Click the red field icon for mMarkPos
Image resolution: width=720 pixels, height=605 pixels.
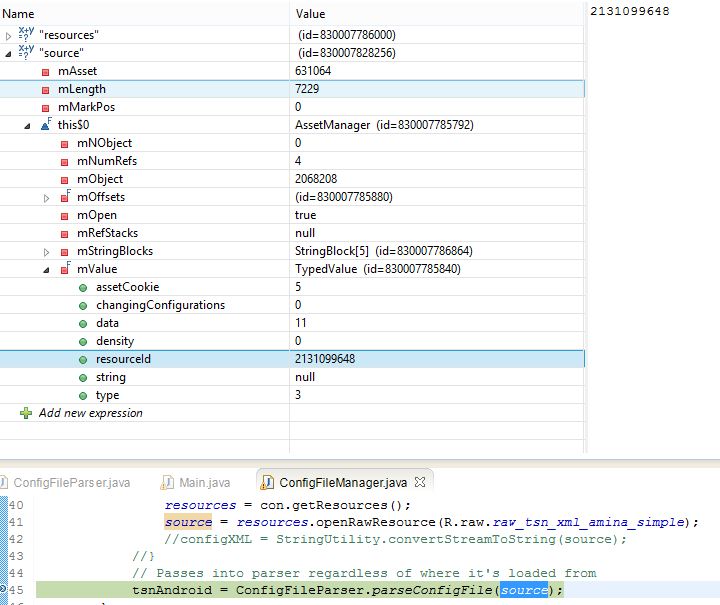pyautogui.click(x=45, y=108)
